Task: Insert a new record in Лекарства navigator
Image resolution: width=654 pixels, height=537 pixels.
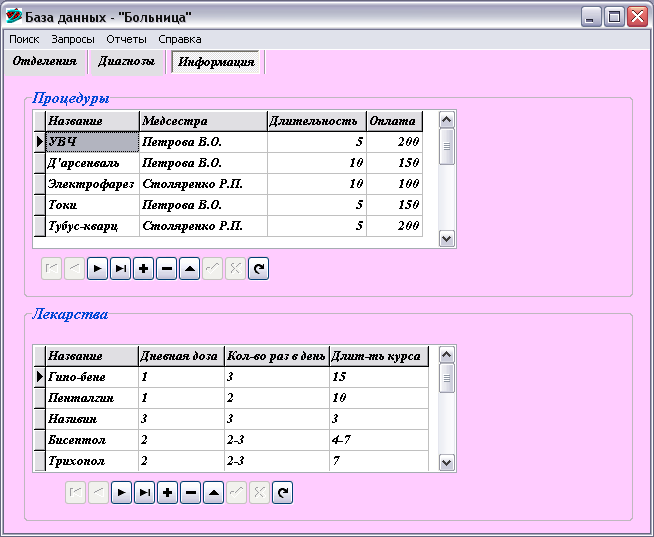Action: tap(167, 492)
